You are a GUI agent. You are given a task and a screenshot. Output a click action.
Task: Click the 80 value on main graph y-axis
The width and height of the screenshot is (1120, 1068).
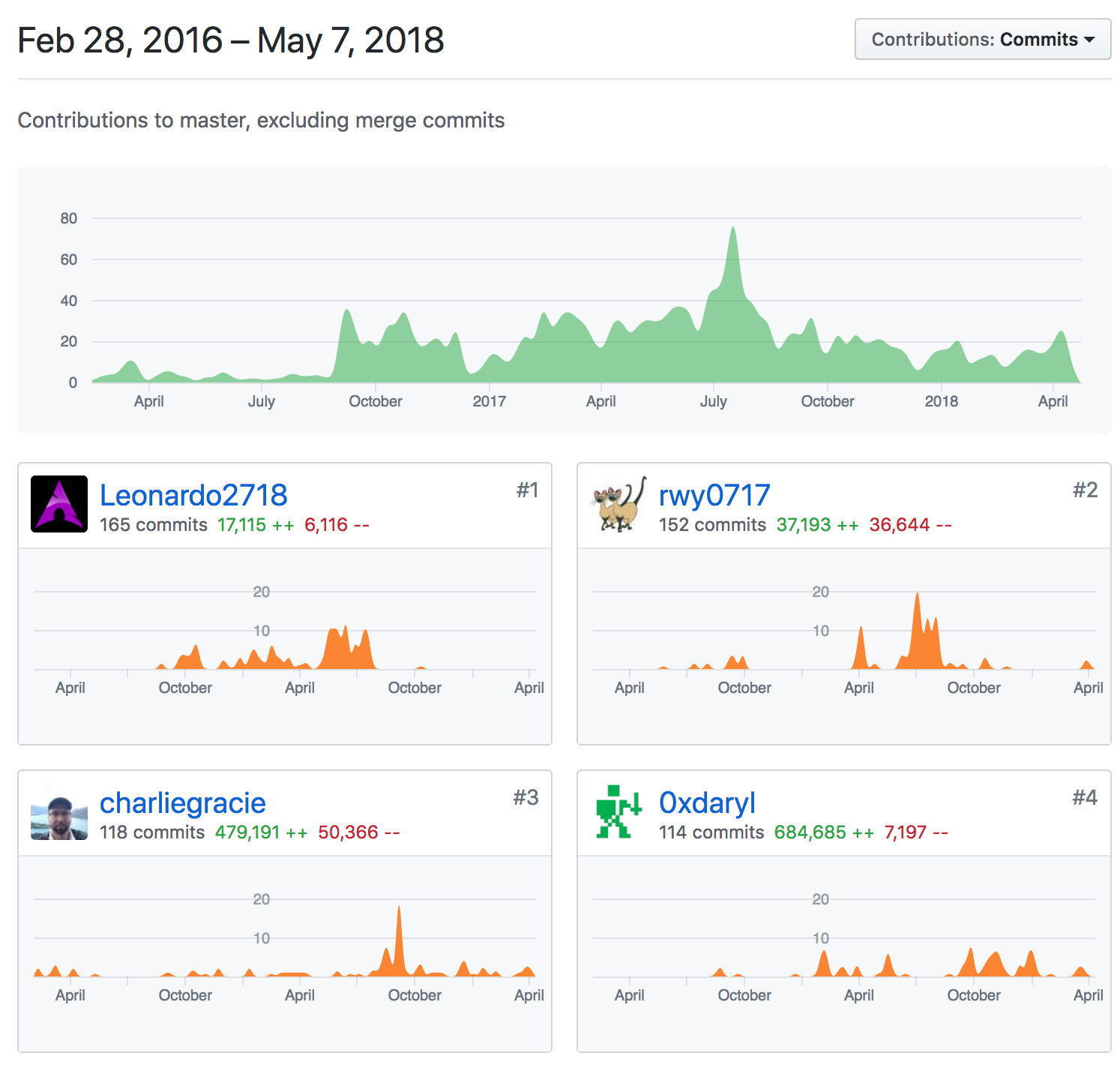(69, 218)
